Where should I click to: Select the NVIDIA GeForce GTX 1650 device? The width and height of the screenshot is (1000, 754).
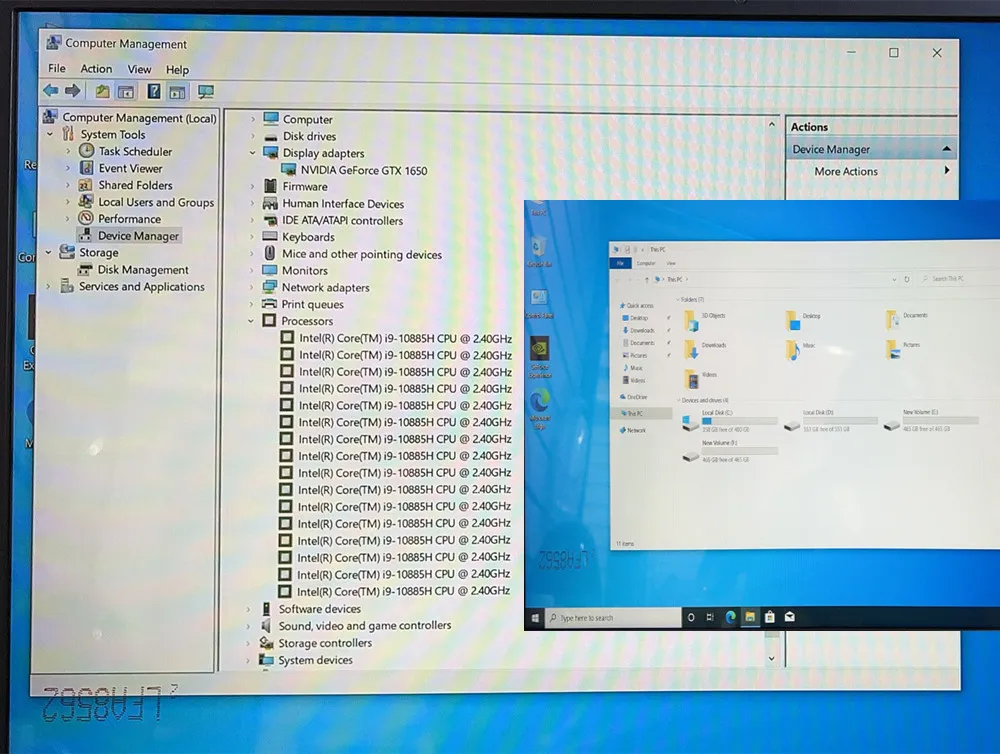click(364, 170)
